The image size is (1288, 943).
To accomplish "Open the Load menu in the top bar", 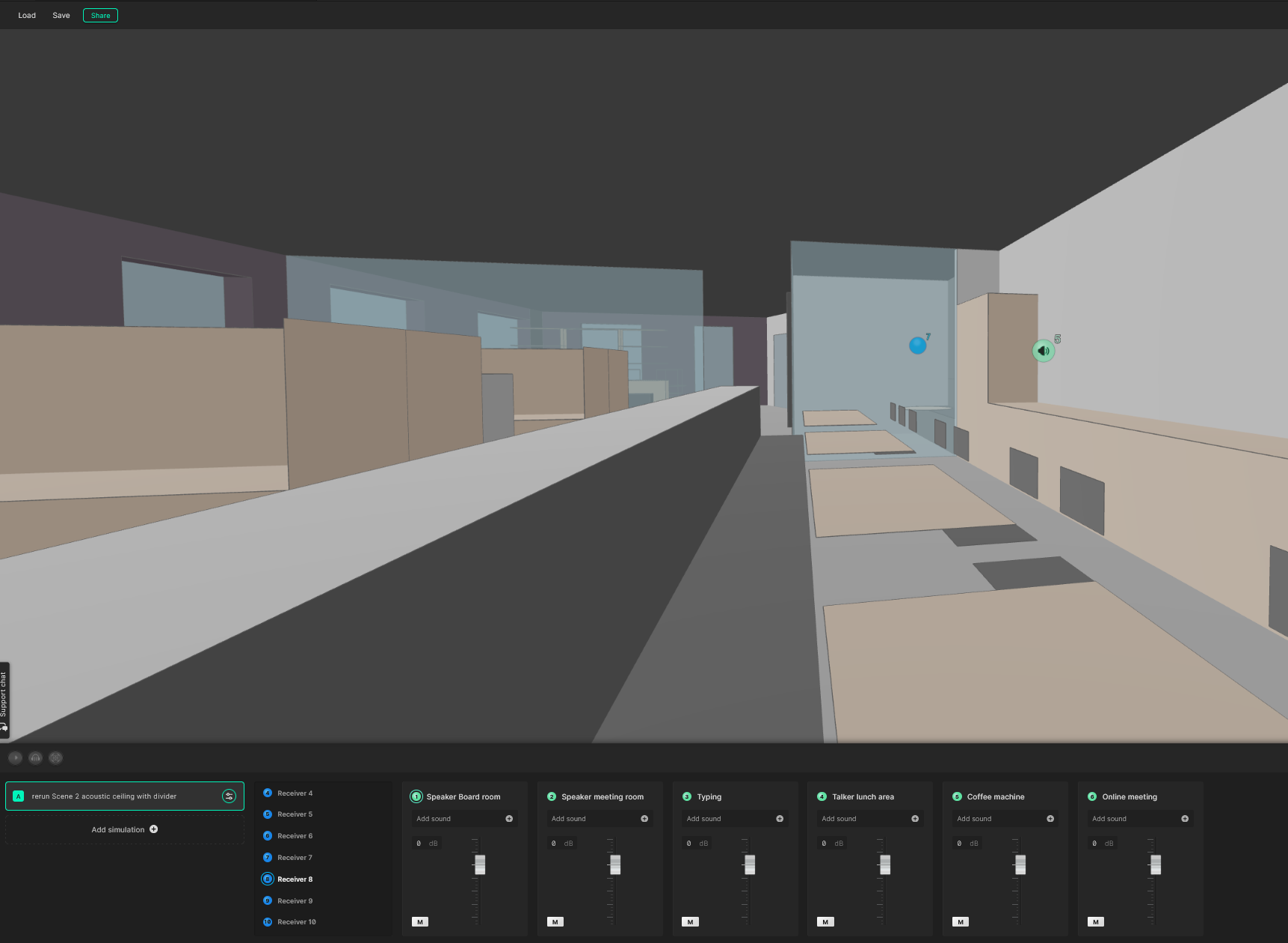I will [27, 16].
